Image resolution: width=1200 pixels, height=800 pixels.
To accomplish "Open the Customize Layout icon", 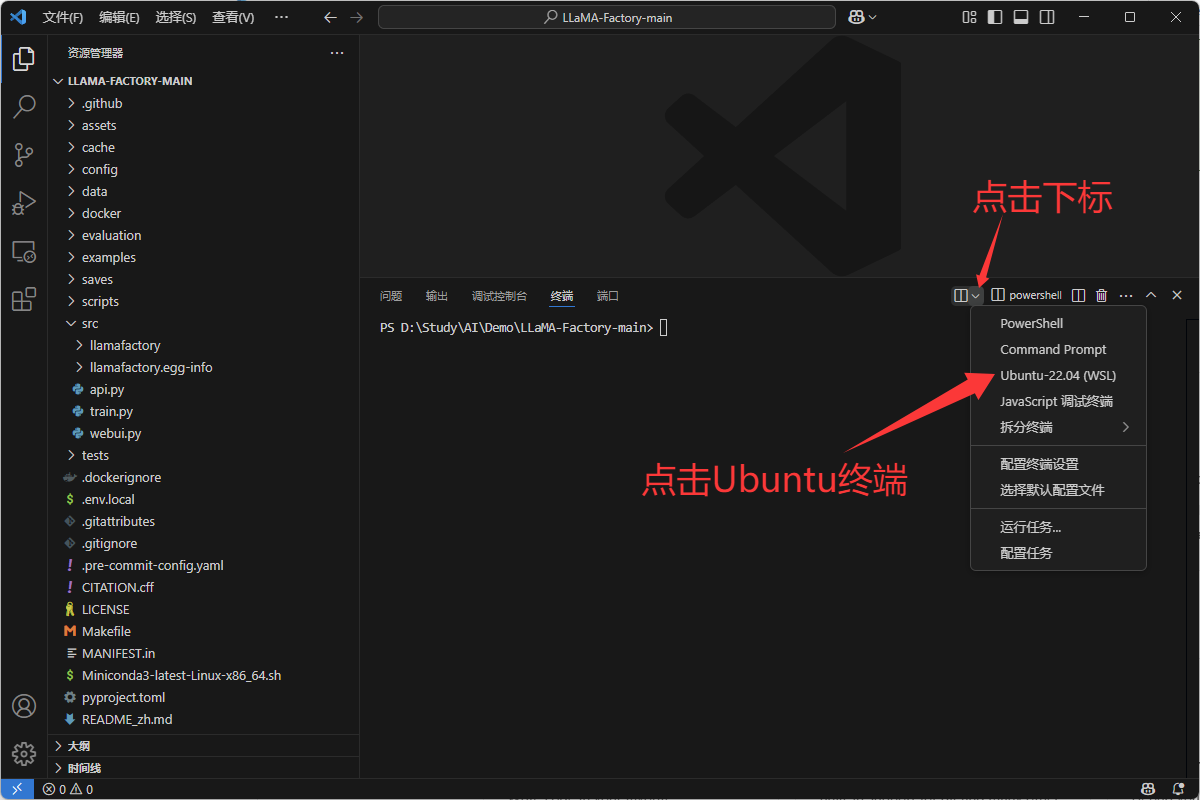I will pyautogui.click(x=969, y=17).
